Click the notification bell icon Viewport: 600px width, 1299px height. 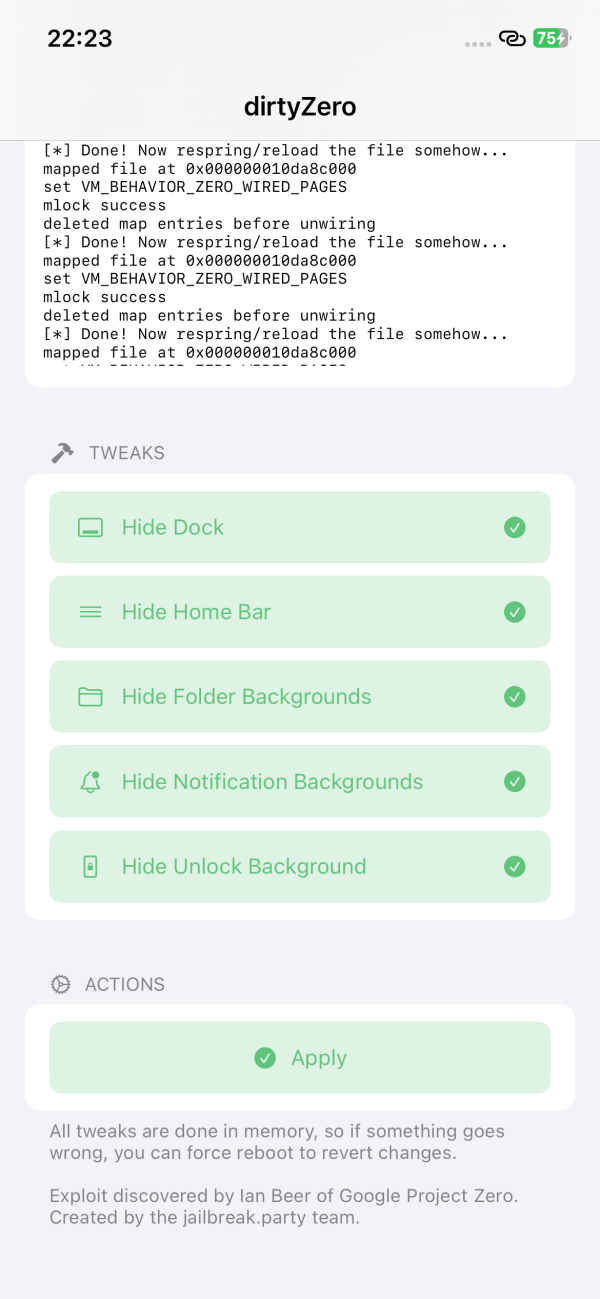click(90, 782)
